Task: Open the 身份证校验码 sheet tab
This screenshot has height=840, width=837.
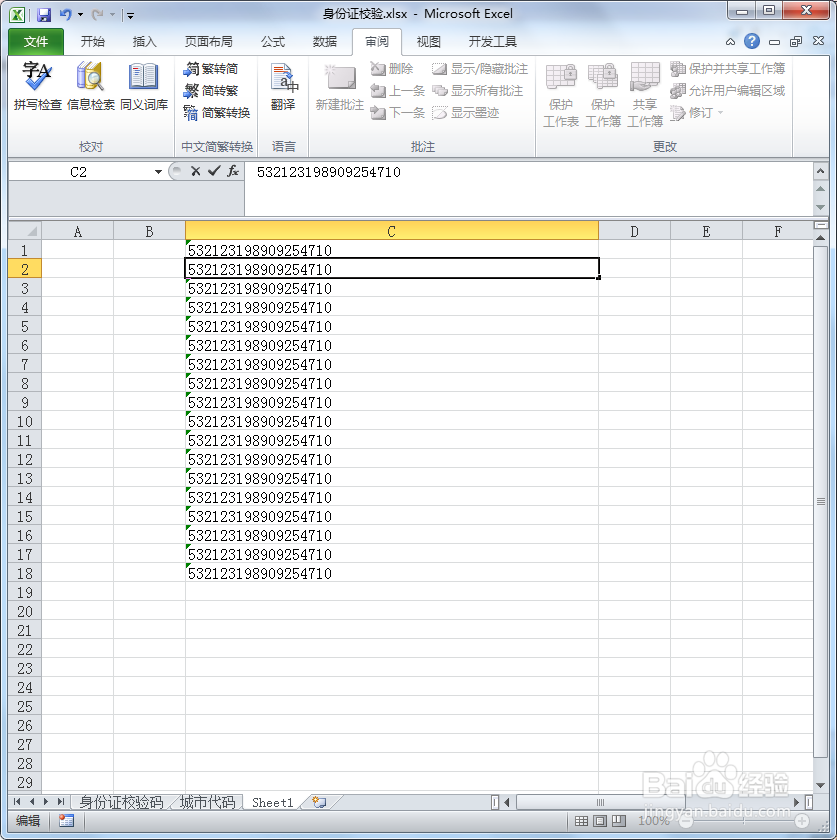Action: (x=121, y=802)
